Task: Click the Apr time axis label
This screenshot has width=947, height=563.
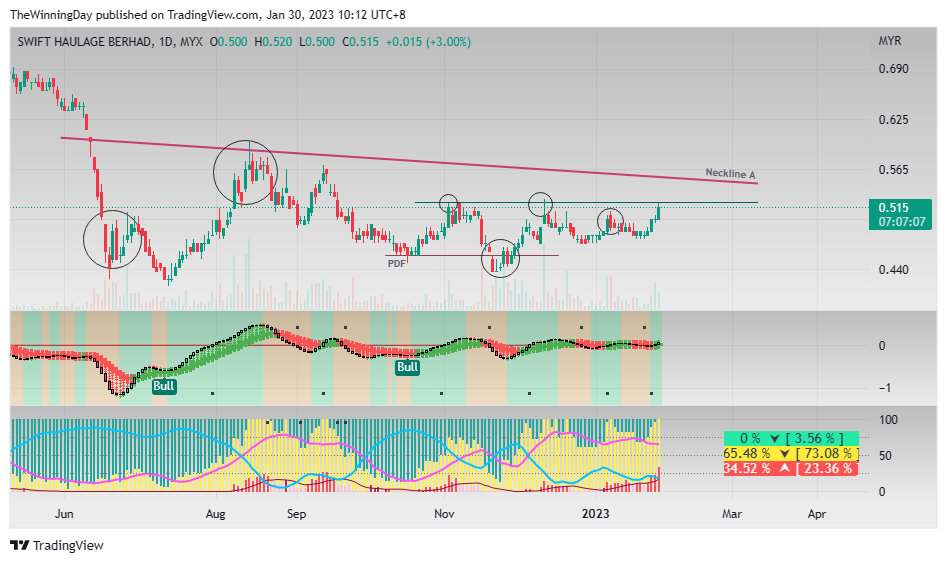Action: [x=817, y=514]
